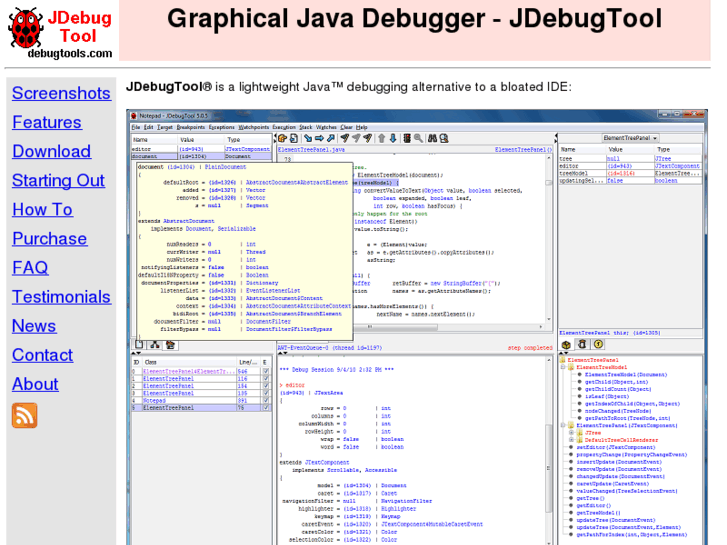This screenshot has width=727, height=545.
Task: Click the collapse arrows above the breakpoints table
Action: [137, 353]
